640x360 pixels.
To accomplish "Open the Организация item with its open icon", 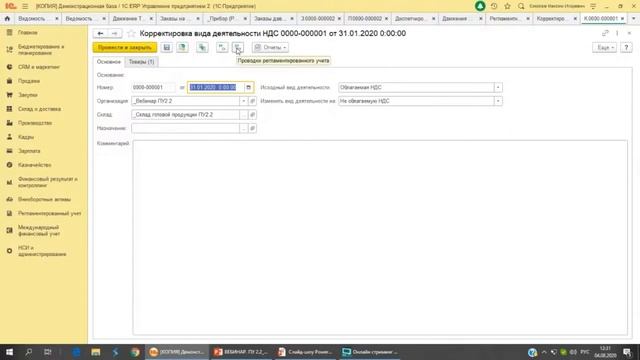I will (252, 101).
